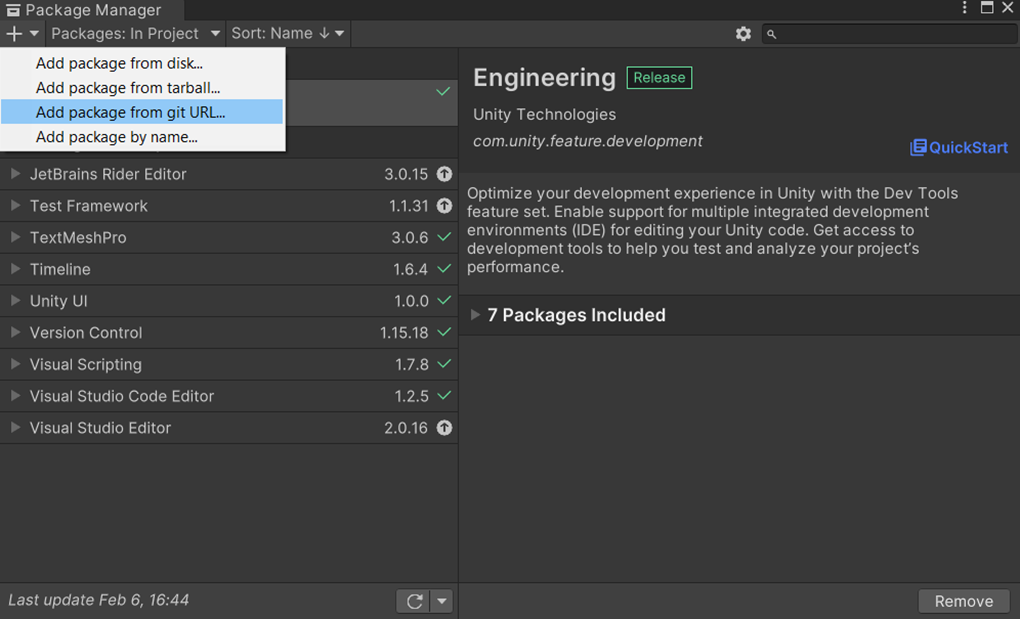Expand the Test Framework row arrow
Screen dimensions: 1020x619
click(x=16, y=205)
